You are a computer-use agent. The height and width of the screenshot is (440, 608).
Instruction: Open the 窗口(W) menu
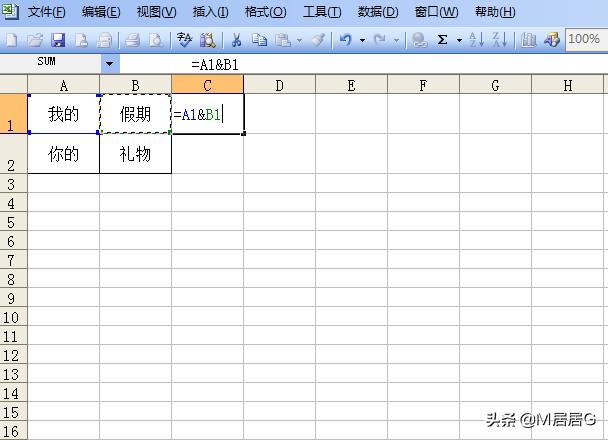(x=436, y=12)
